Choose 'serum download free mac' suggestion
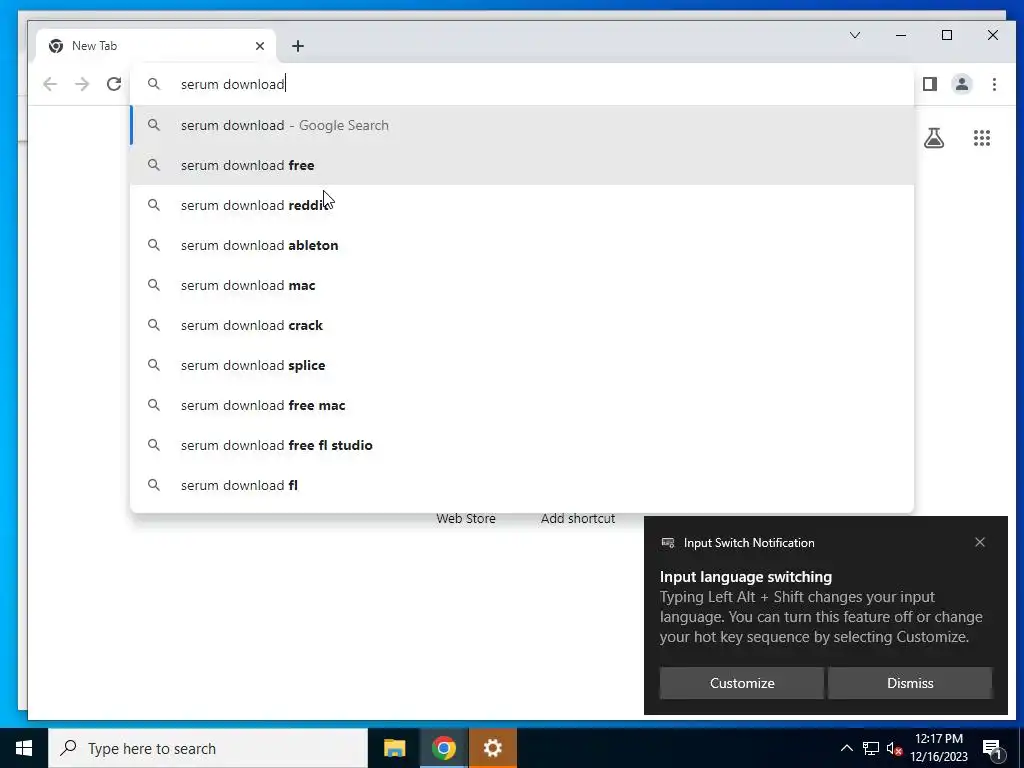Viewport: 1024px width, 768px height. [x=522, y=405]
